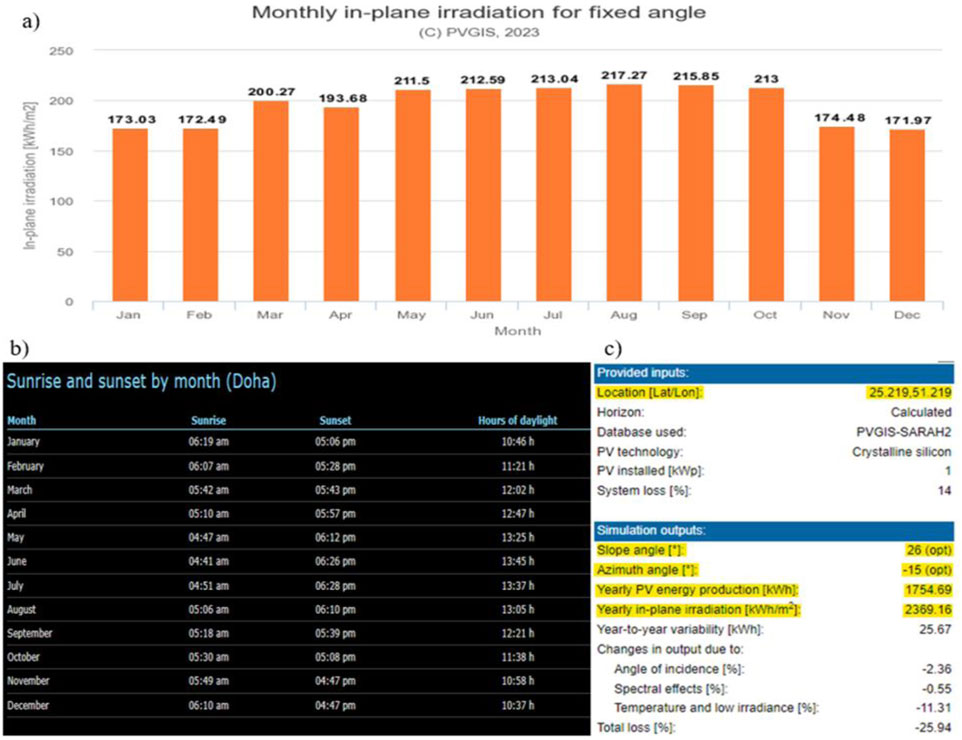Click the spectral effects value "-0.55"
Screen dimensions: 962x740
point(936,688)
